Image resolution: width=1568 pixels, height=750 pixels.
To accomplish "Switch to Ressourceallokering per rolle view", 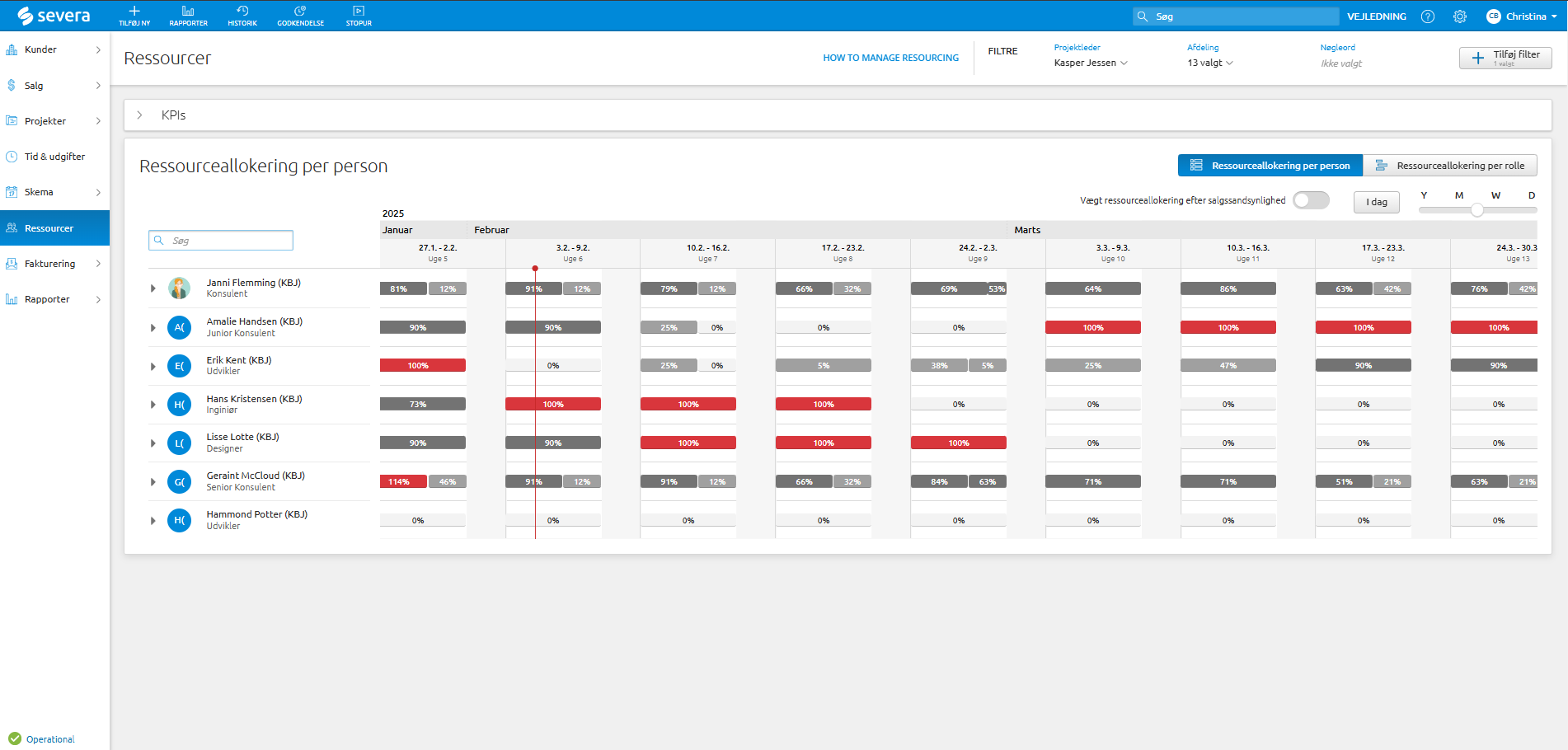I will tap(1450, 166).
